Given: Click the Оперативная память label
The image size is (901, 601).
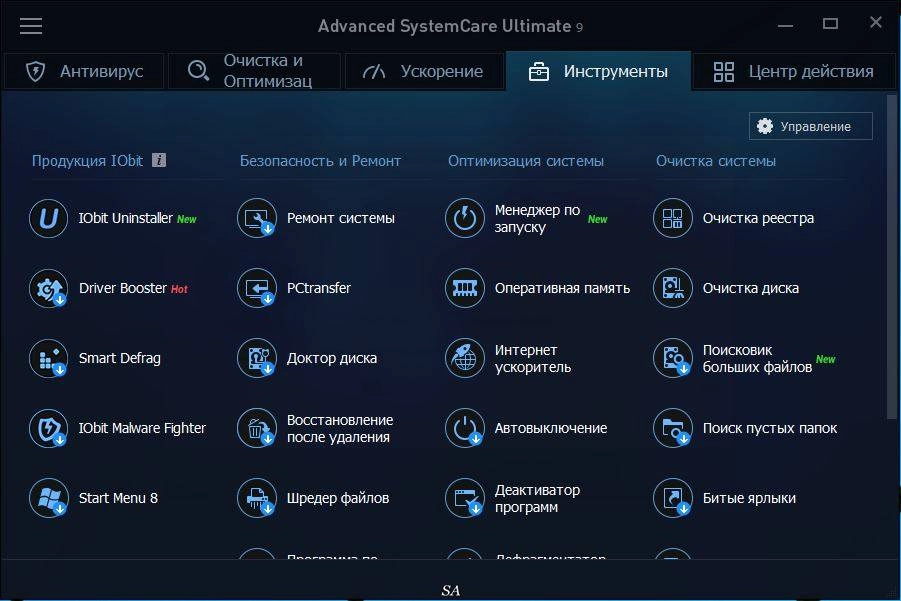Looking at the screenshot, I should (562, 288).
